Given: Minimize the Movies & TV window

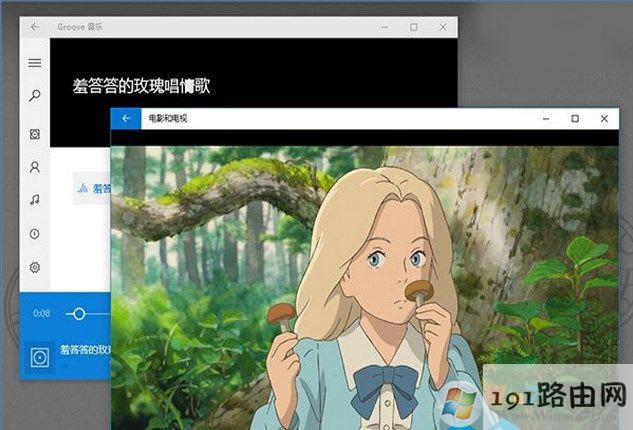Looking at the screenshot, I should 546,119.
